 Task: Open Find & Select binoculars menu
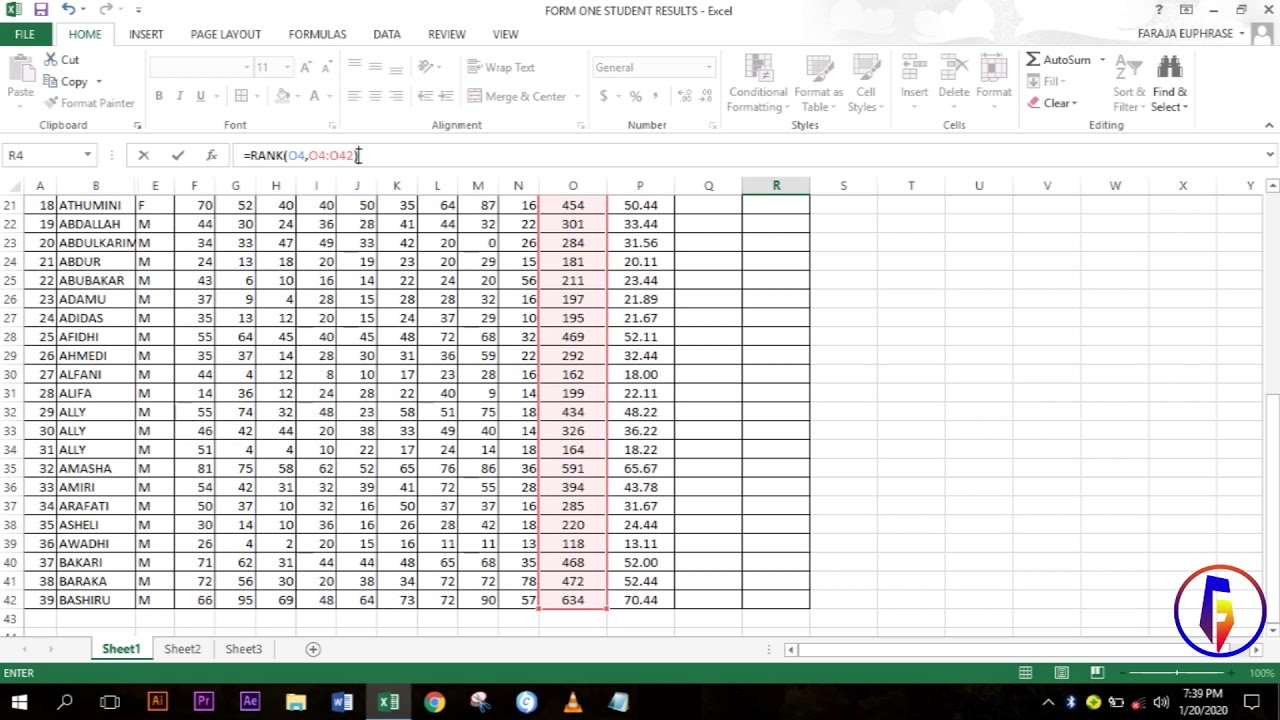coord(1169,83)
